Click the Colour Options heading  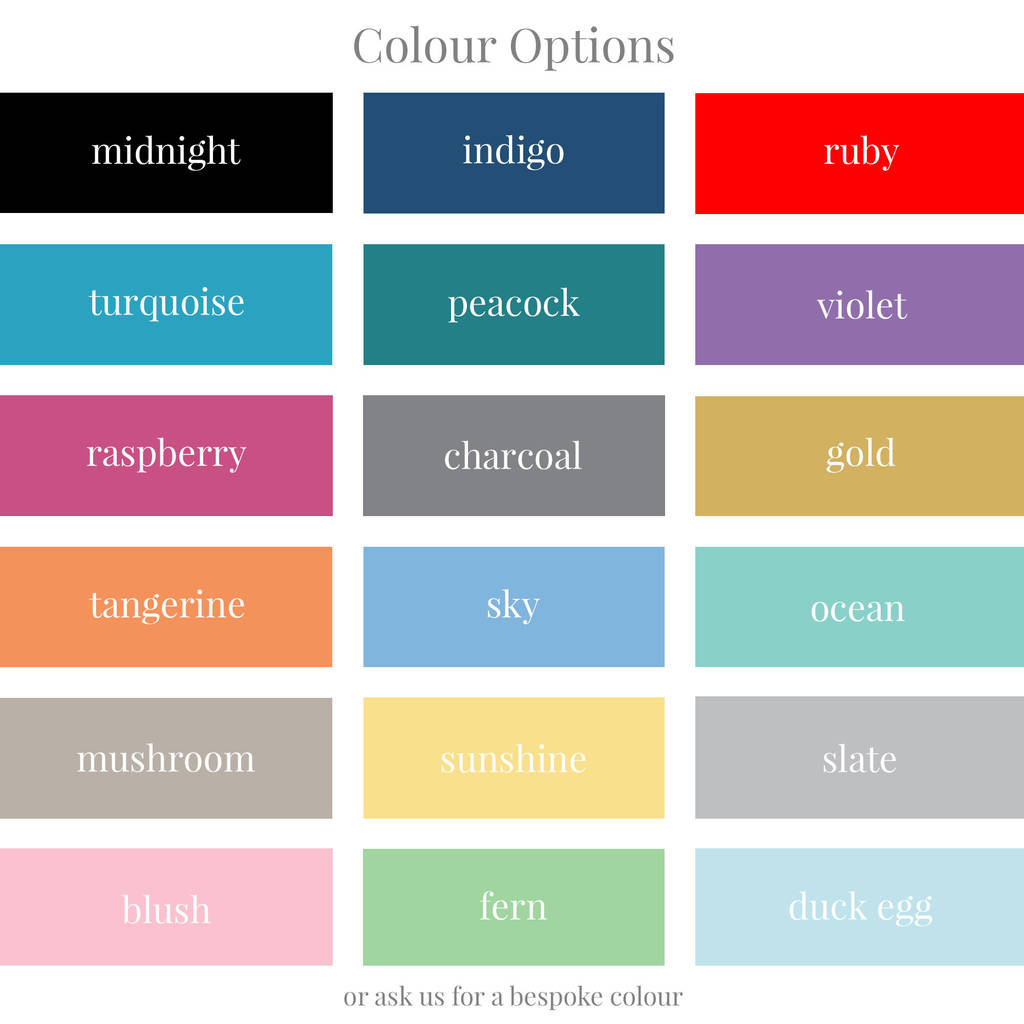[x=513, y=46]
